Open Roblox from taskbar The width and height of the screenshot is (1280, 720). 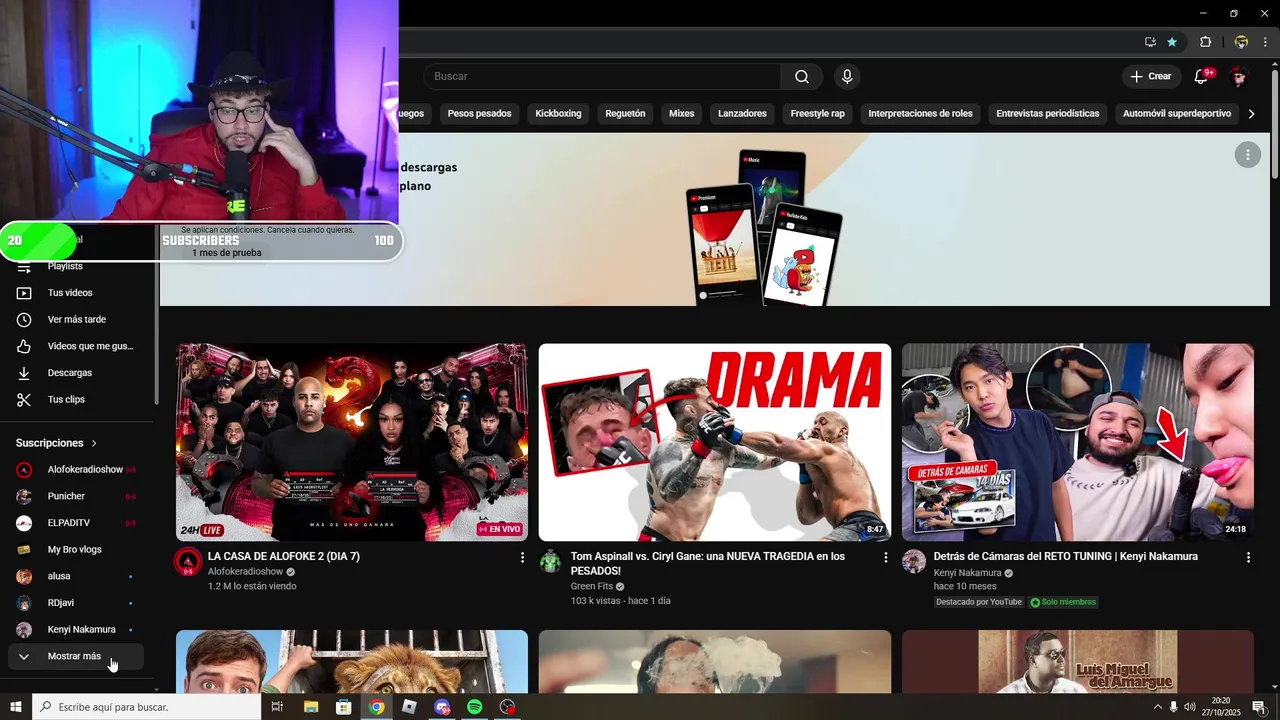coord(409,707)
